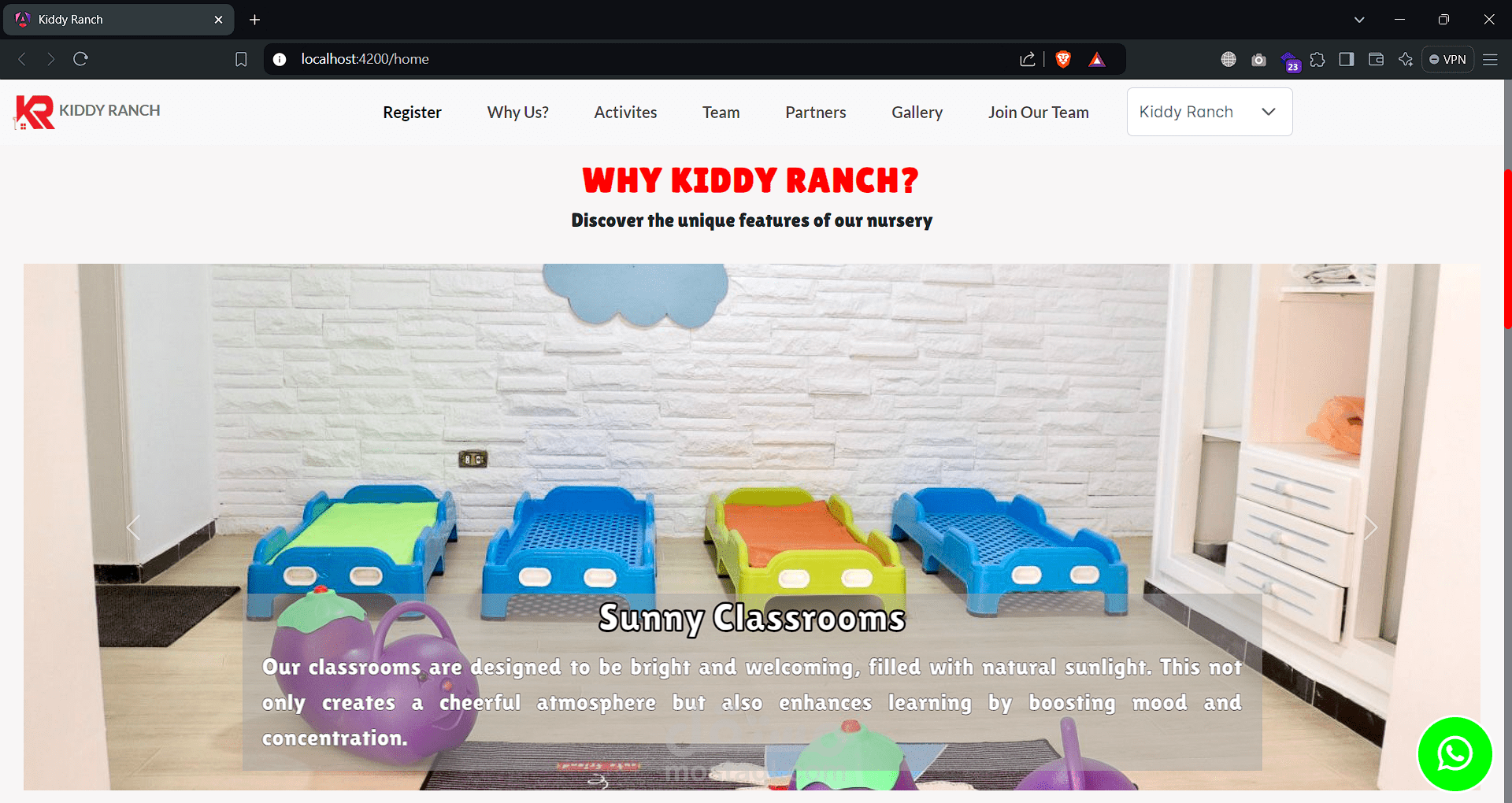Open the Brave Wallet icon
This screenshot has width=1512, height=803.
click(x=1376, y=59)
